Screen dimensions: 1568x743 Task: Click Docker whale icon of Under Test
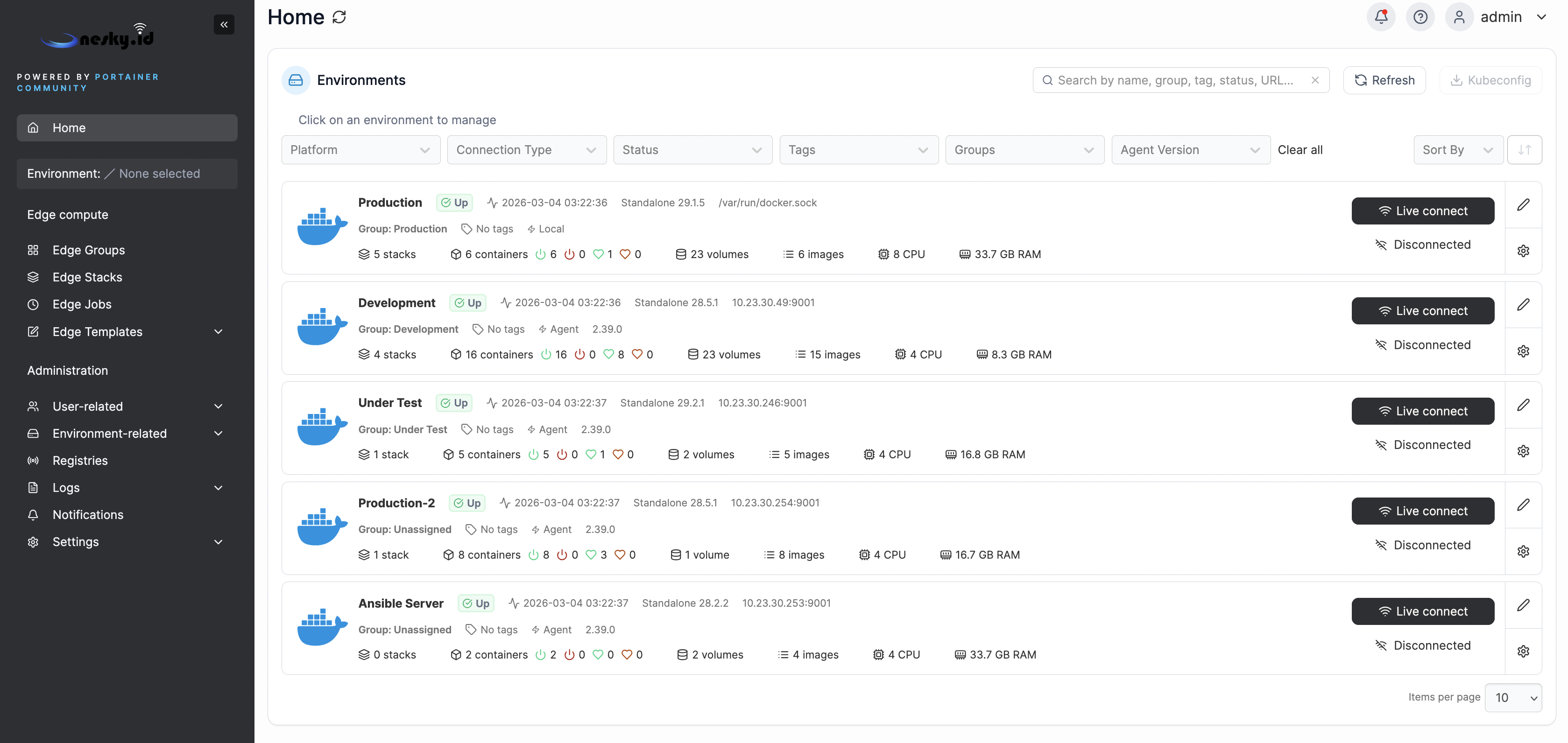(321, 427)
